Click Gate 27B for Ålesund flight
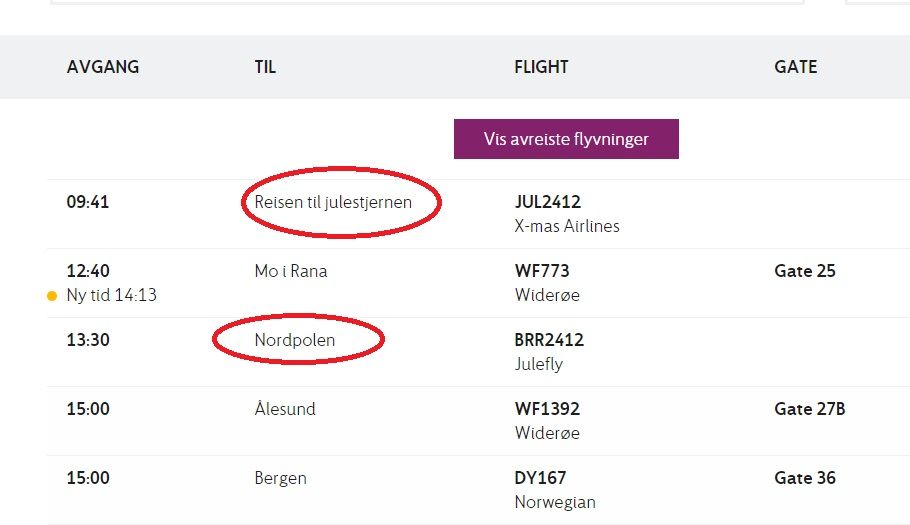Image resolution: width=910 pixels, height=525 pixels. (810, 409)
